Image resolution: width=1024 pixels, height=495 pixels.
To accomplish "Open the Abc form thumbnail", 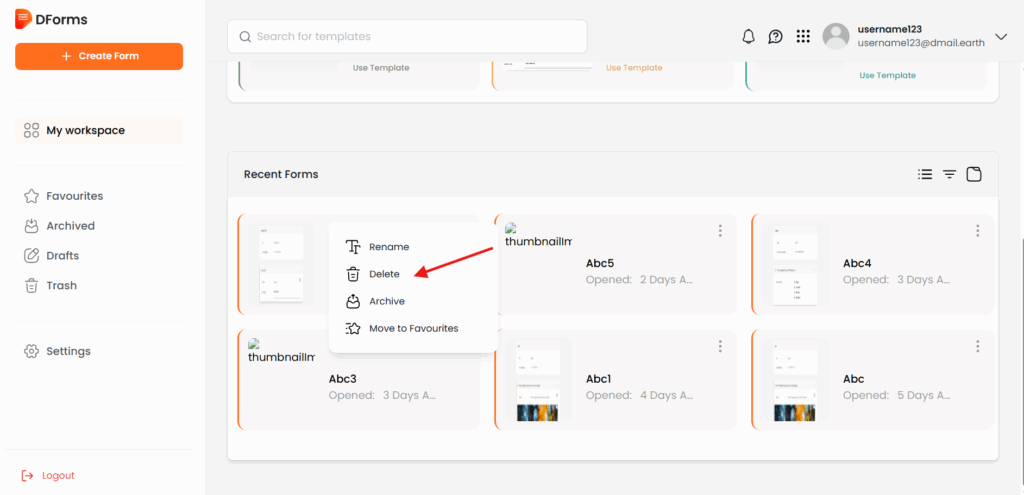I will [x=796, y=379].
